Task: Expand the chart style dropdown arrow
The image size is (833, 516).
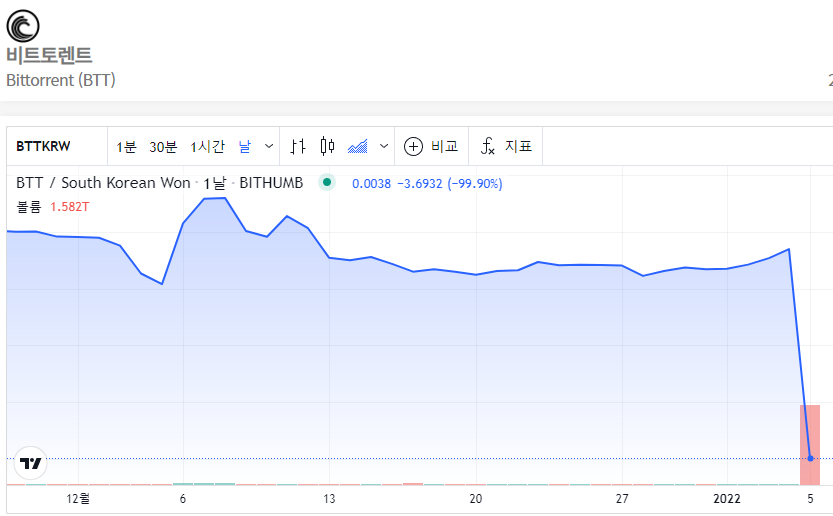Action: click(384, 146)
